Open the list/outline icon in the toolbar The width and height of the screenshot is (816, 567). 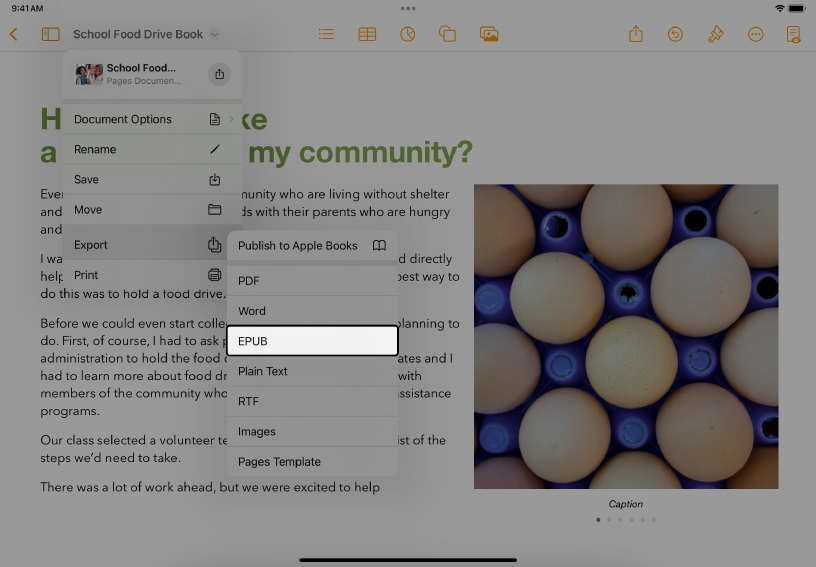tap(326, 34)
